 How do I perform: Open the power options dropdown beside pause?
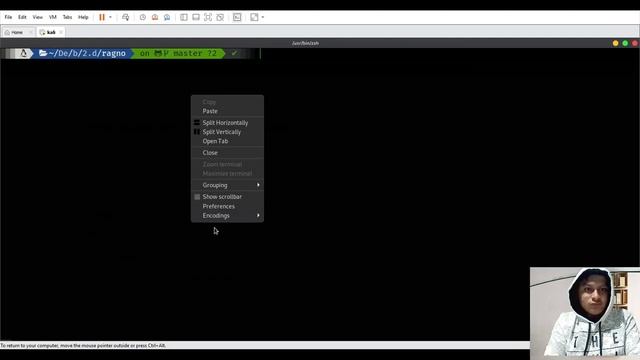110,17
